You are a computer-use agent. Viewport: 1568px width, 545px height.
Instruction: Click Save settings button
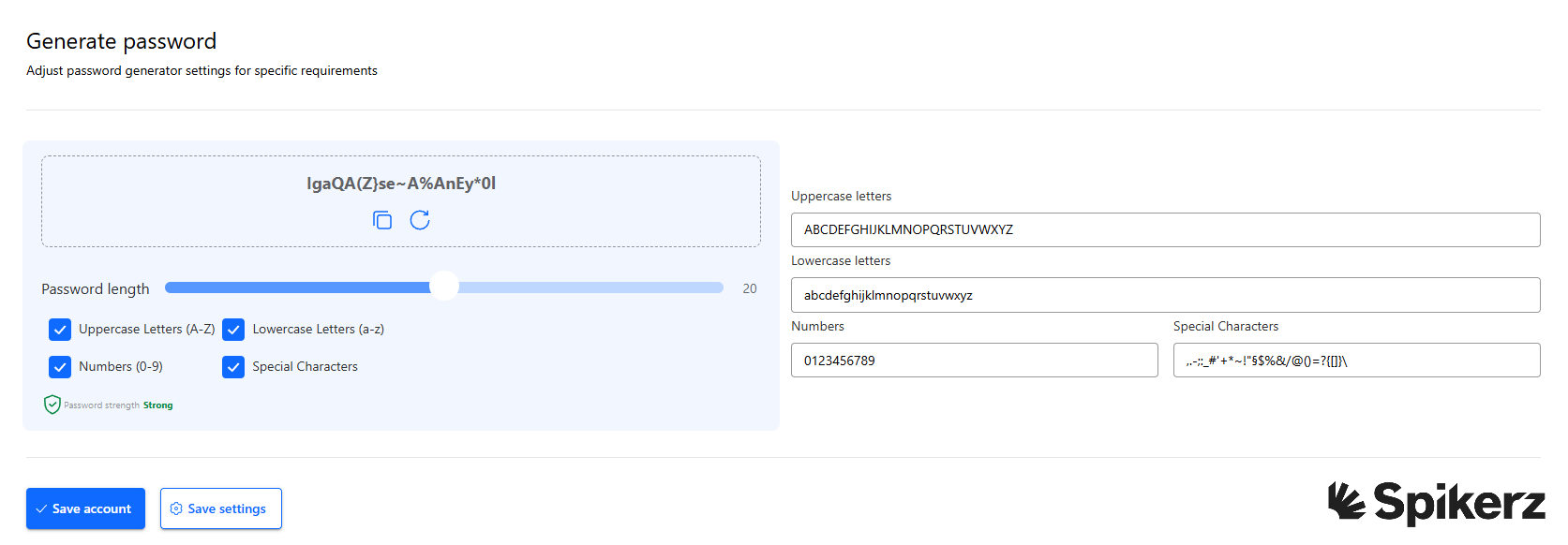(x=221, y=508)
